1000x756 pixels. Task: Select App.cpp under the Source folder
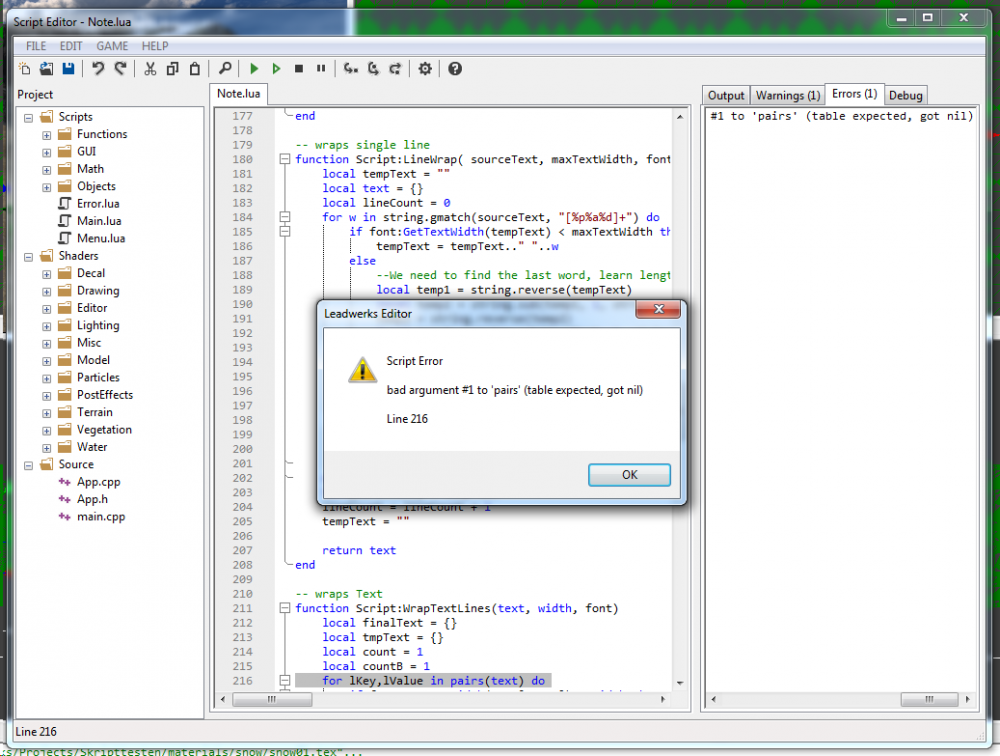coord(98,482)
